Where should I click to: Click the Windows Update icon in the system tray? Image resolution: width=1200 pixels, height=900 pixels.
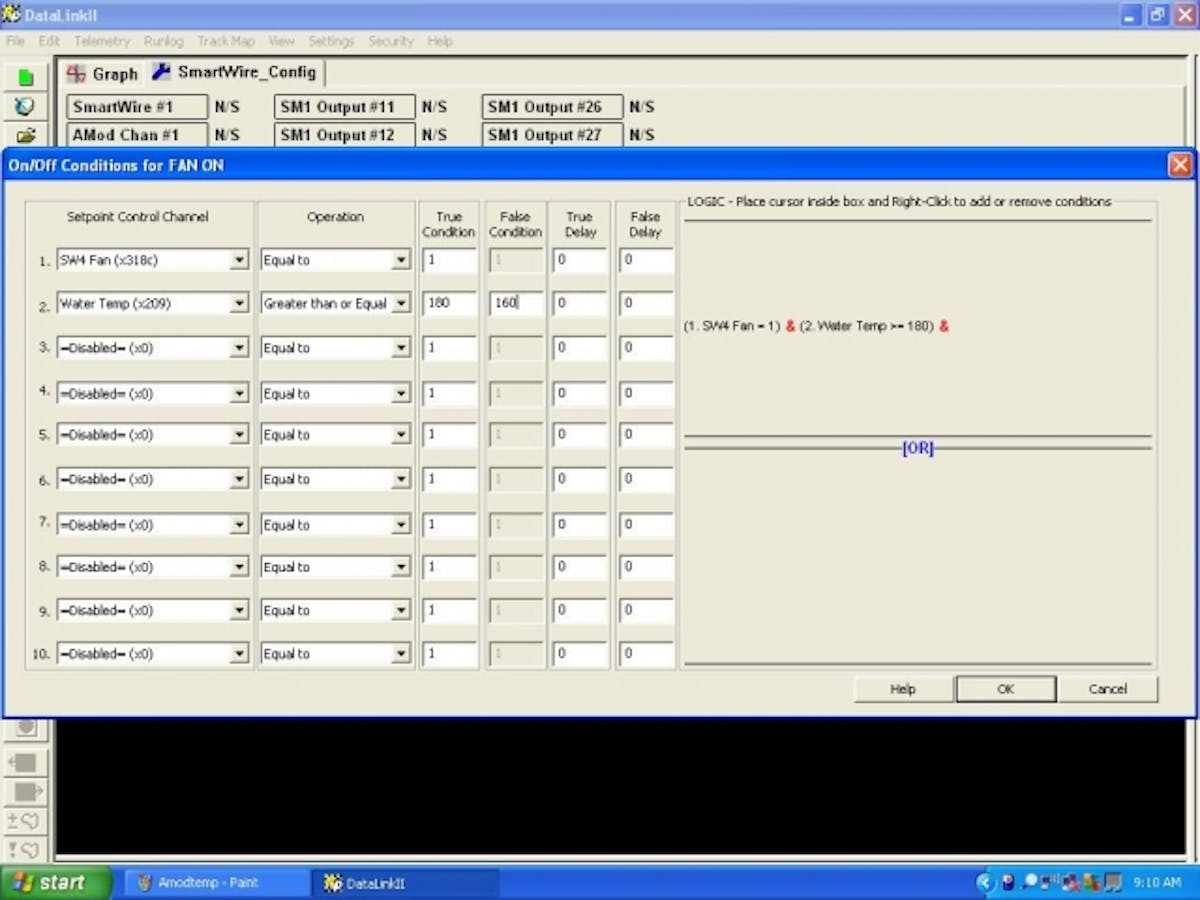pos(1092,882)
